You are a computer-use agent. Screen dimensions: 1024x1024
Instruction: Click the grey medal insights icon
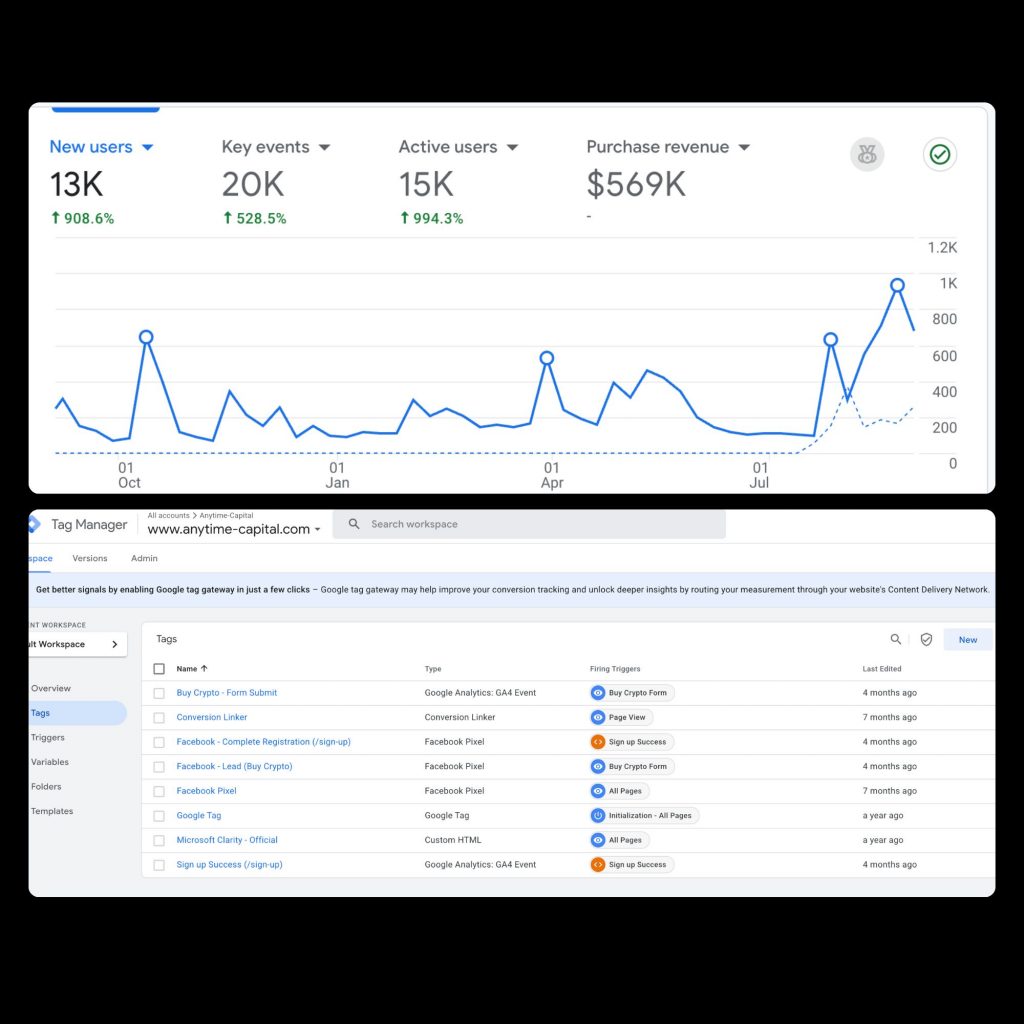(867, 154)
